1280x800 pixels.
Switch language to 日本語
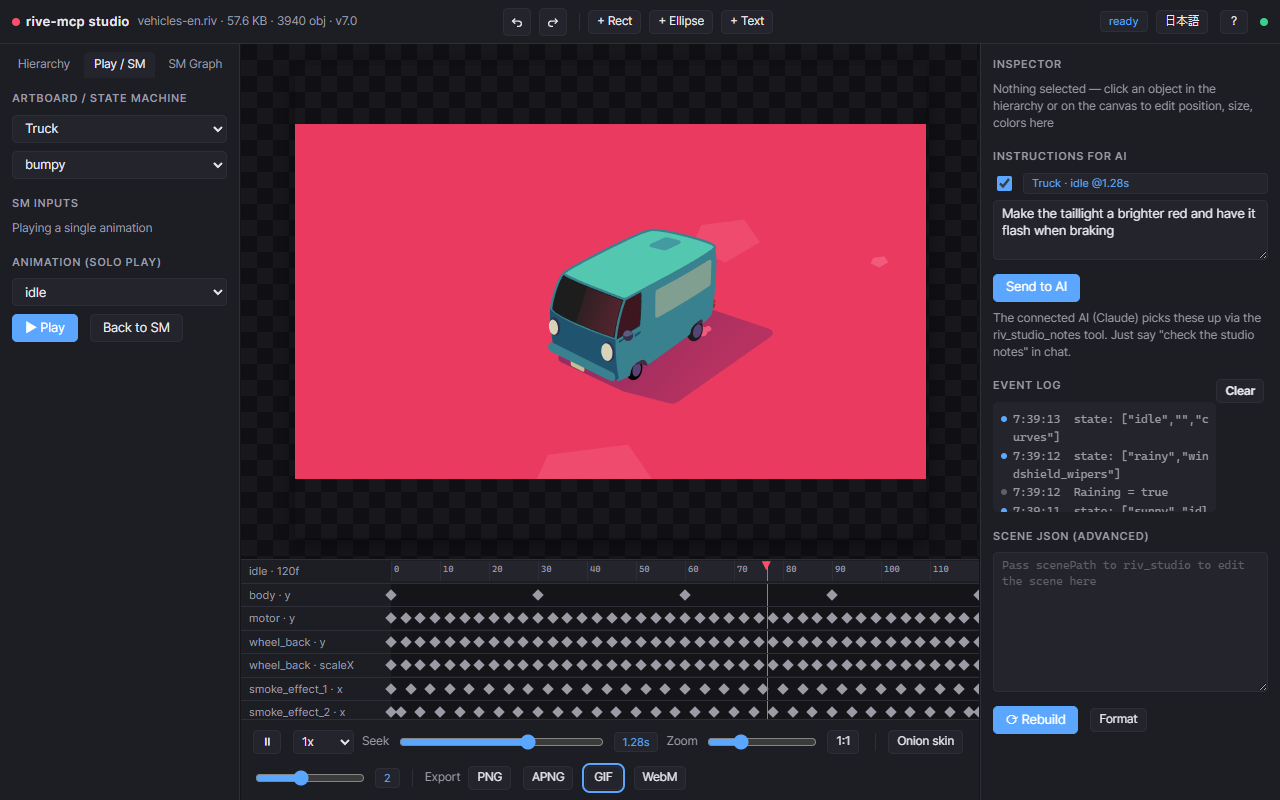click(x=1182, y=21)
